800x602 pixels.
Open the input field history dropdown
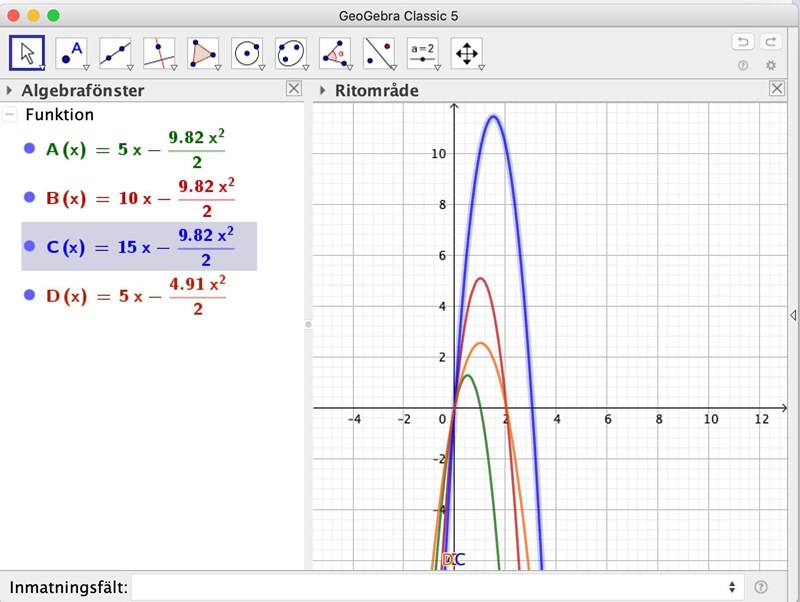pos(732,587)
